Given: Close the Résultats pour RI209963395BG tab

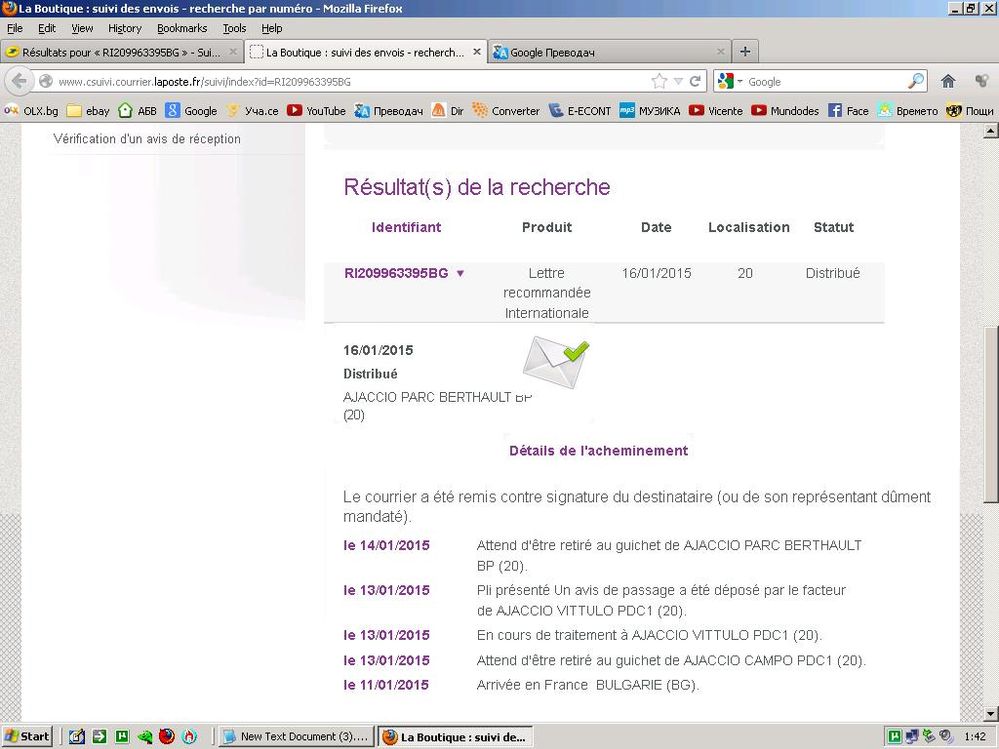Looking at the screenshot, I should pos(233,52).
